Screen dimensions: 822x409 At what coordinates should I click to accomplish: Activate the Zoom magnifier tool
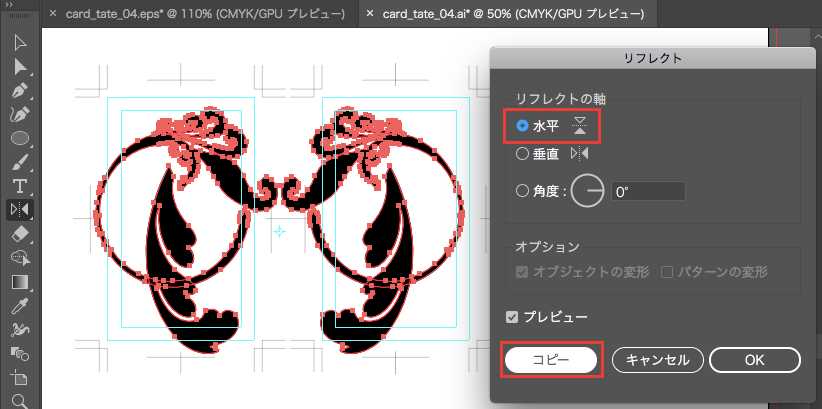[x=19, y=401]
